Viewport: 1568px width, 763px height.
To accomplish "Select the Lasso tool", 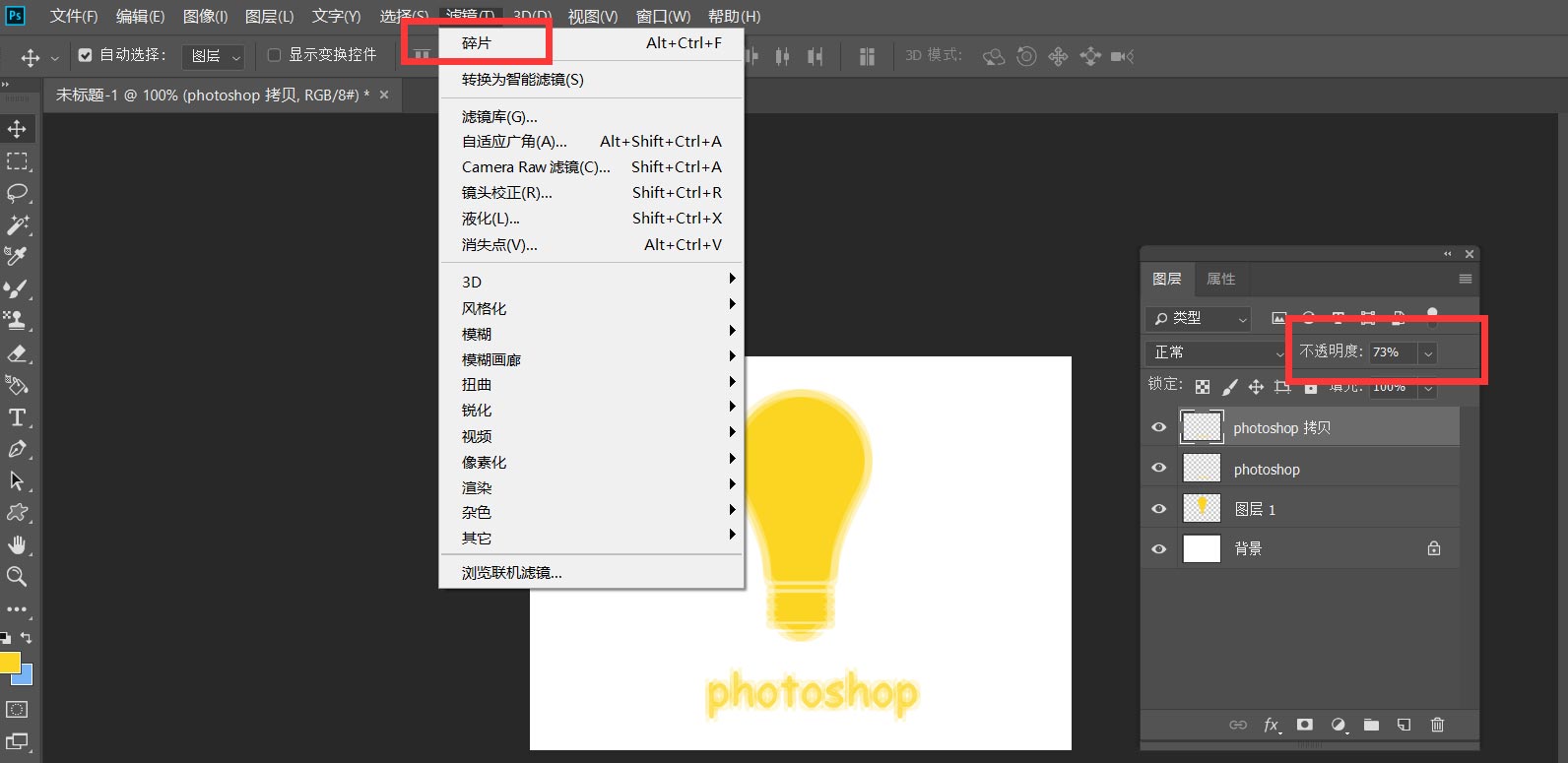I will (x=17, y=193).
